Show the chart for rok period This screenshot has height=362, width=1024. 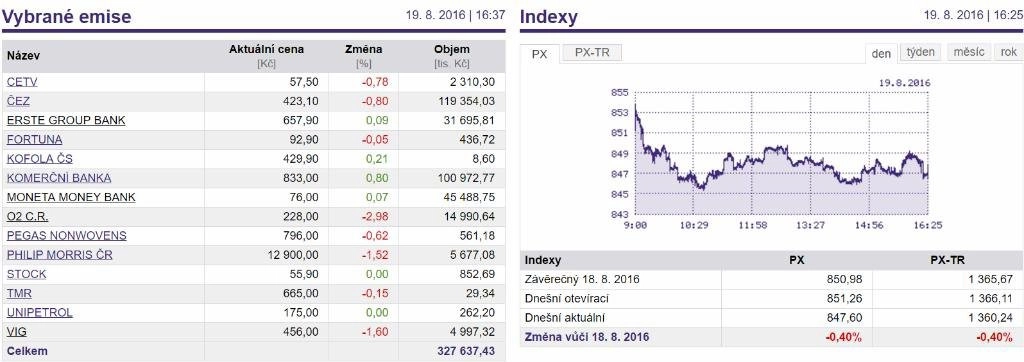pos(1008,52)
